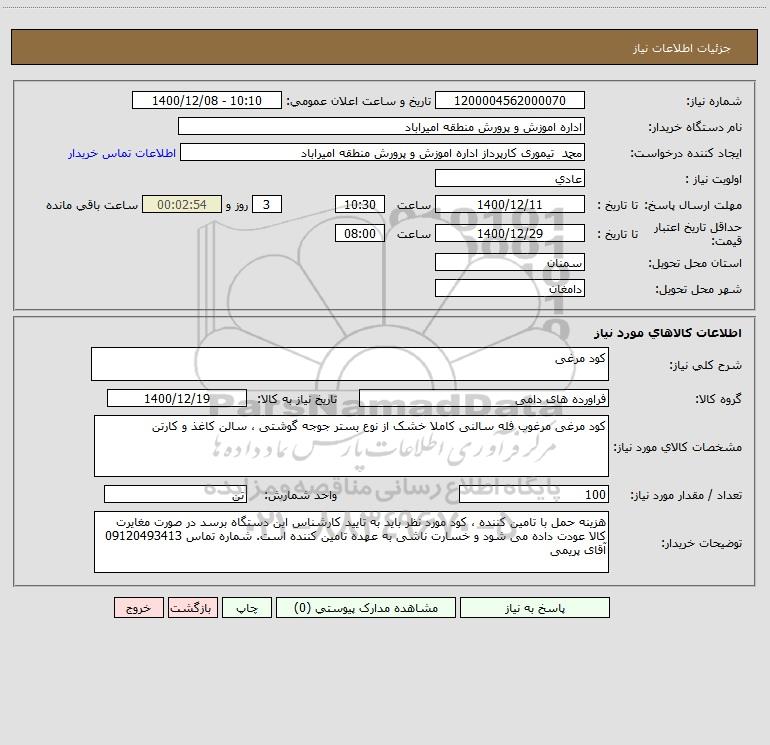Click the ساعت باقی مانده label
The image size is (770, 745).
click(92, 205)
